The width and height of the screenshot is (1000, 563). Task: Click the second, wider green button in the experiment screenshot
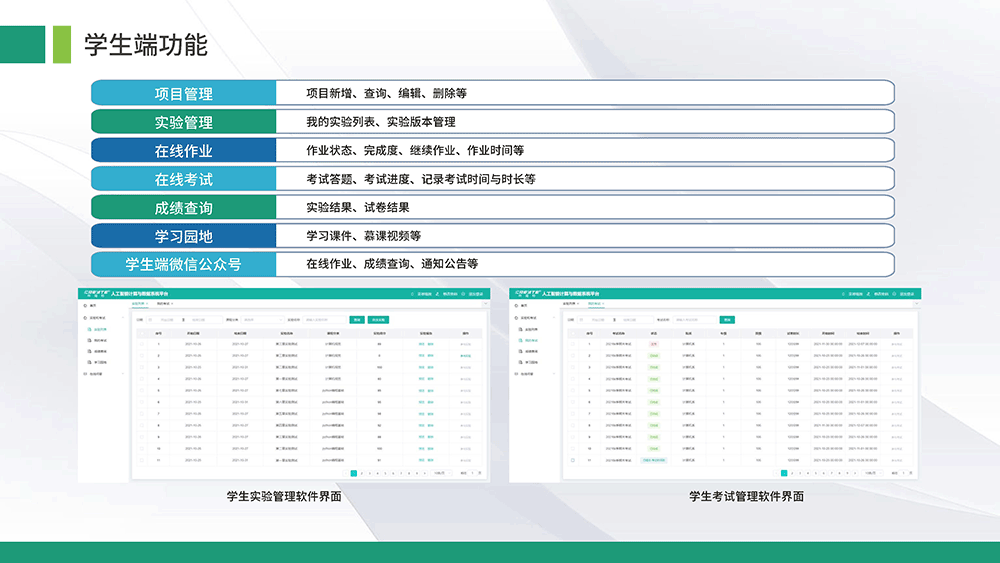(x=378, y=320)
